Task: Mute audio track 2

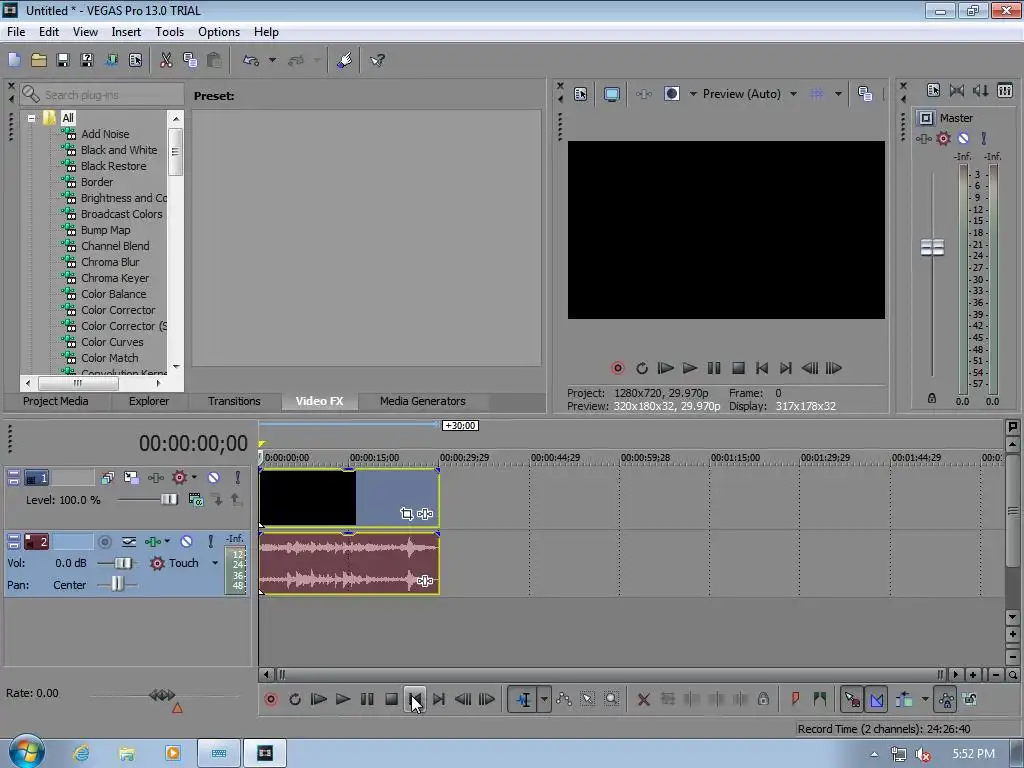Action: tap(186, 541)
